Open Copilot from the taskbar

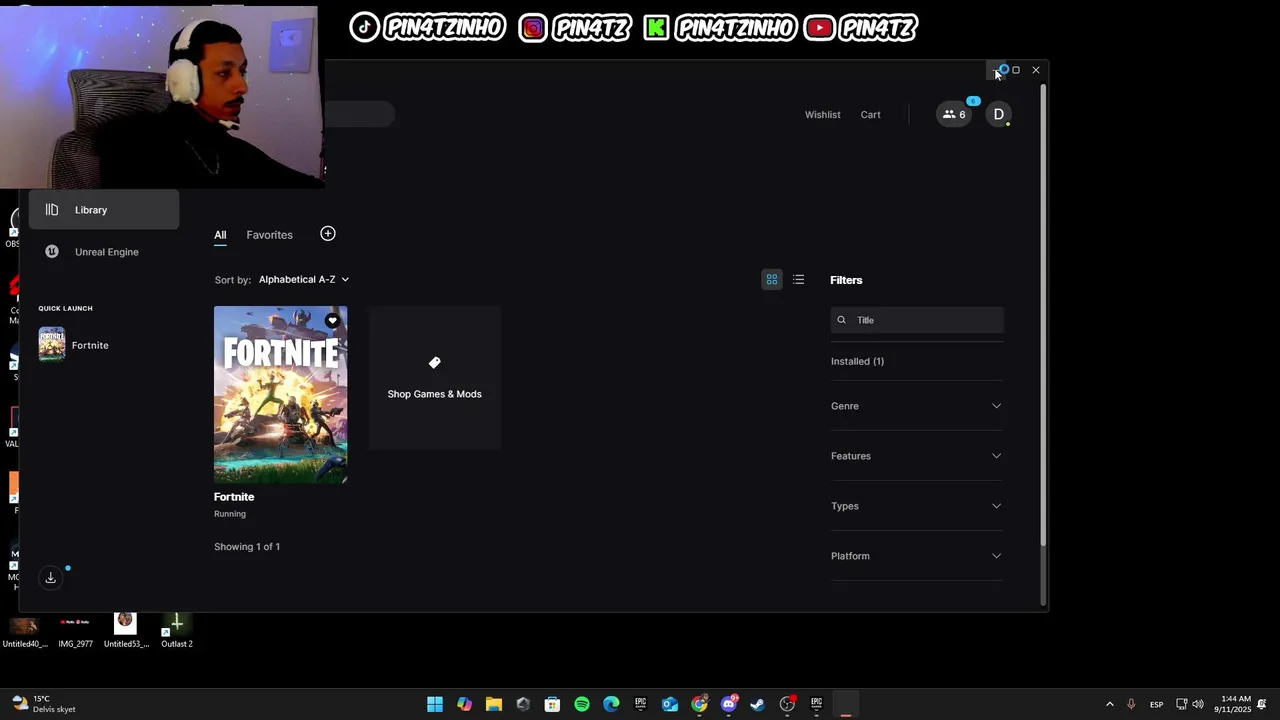coord(464,704)
